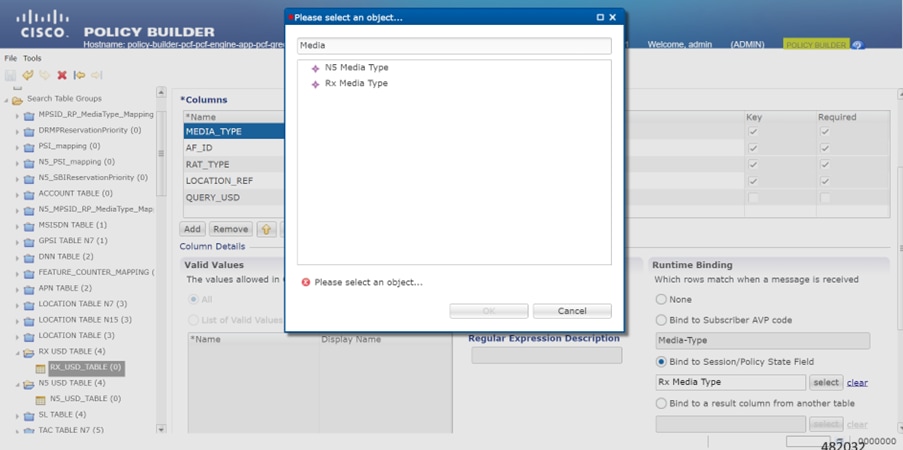Toggle Key checkbox for RAT_TYPE row
The width and height of the screenshot is (903, 450).
click(x=753, y=165)
